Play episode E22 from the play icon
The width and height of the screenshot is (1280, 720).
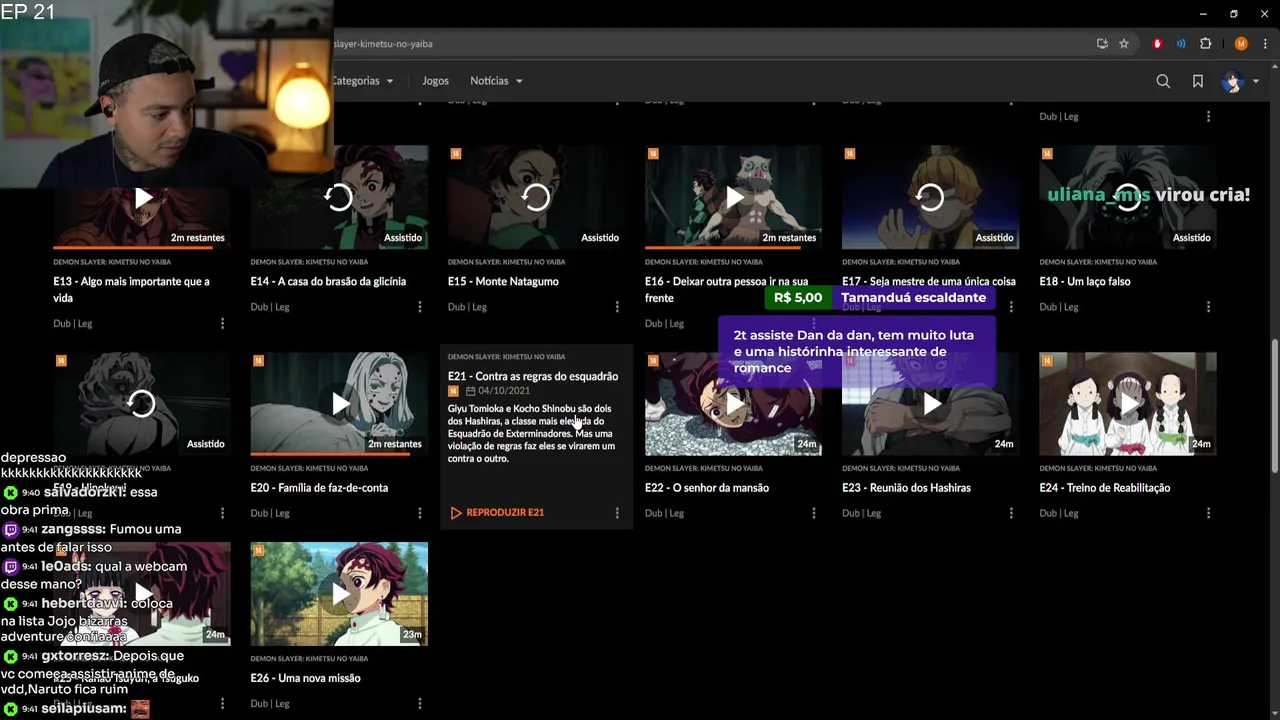pyautogui.click(x=734, y=404)
